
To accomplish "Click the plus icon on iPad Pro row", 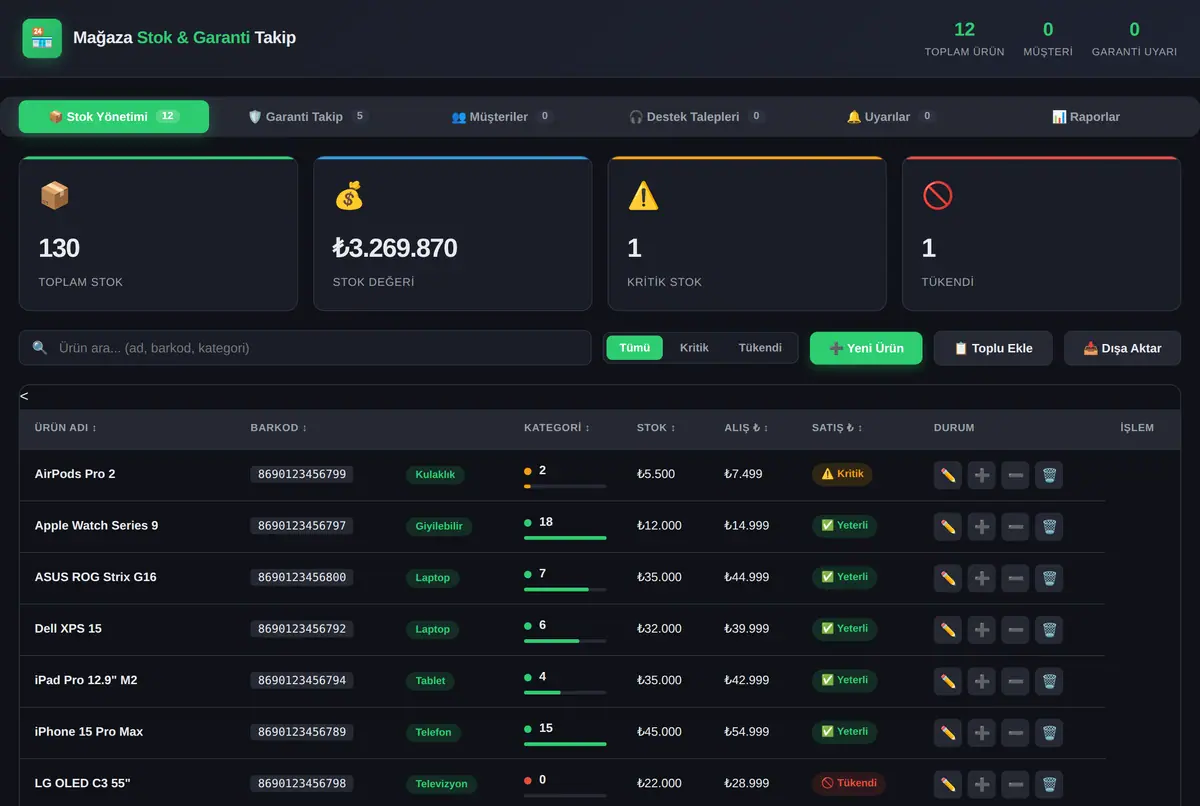I will pyautogui.click(x=982, y=681).
